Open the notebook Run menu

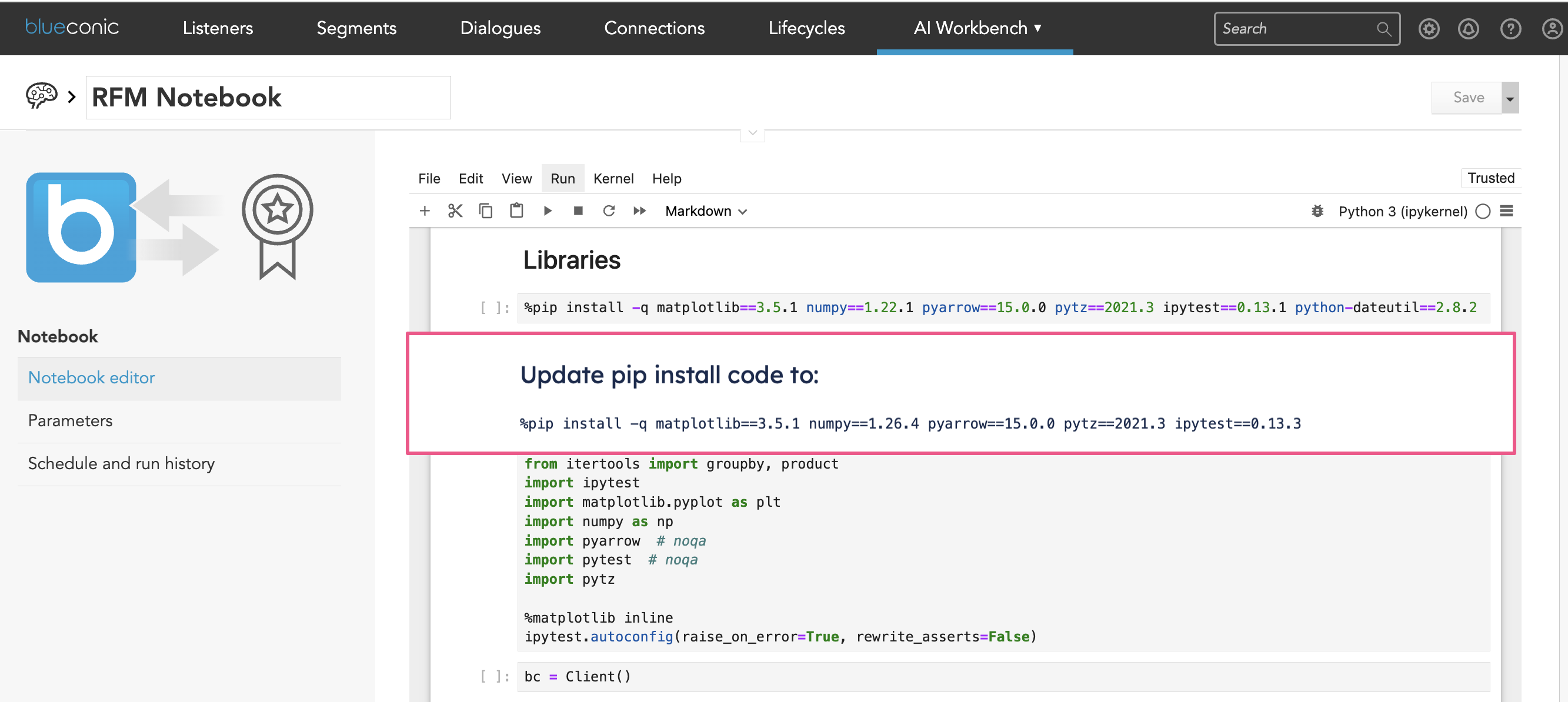562,178
